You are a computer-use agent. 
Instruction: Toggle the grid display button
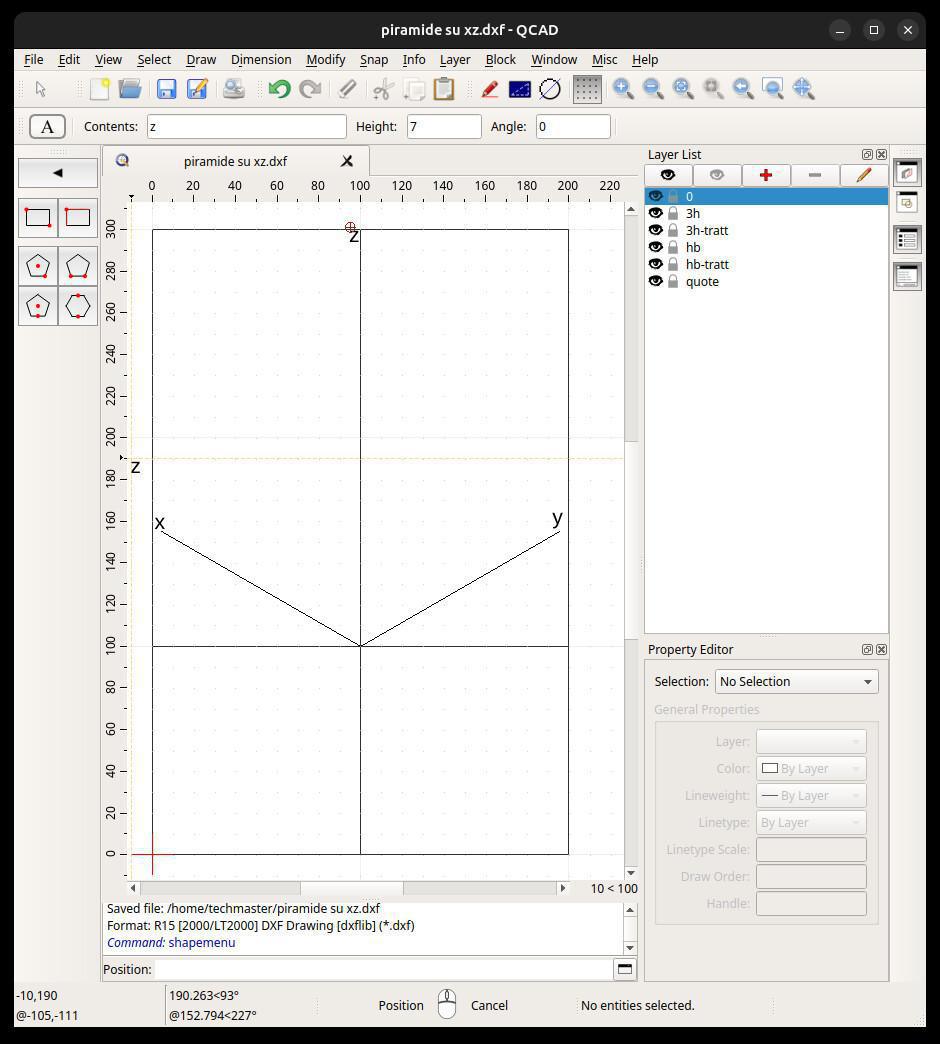[x=587, y=89]
